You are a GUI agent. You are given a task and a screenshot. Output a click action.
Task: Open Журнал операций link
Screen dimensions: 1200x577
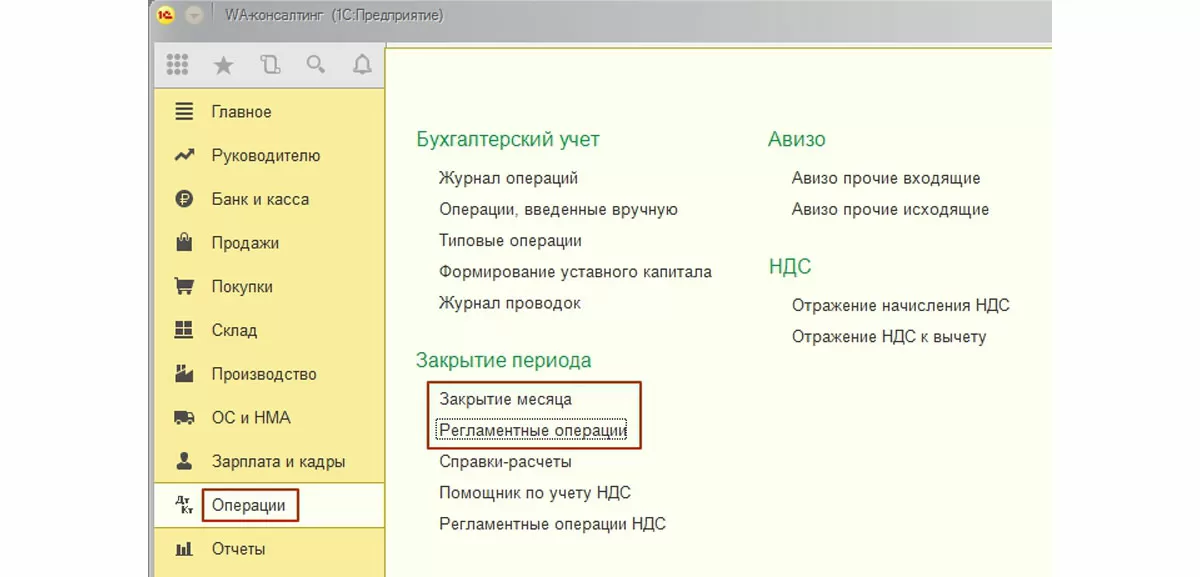(x=509, y=178)
